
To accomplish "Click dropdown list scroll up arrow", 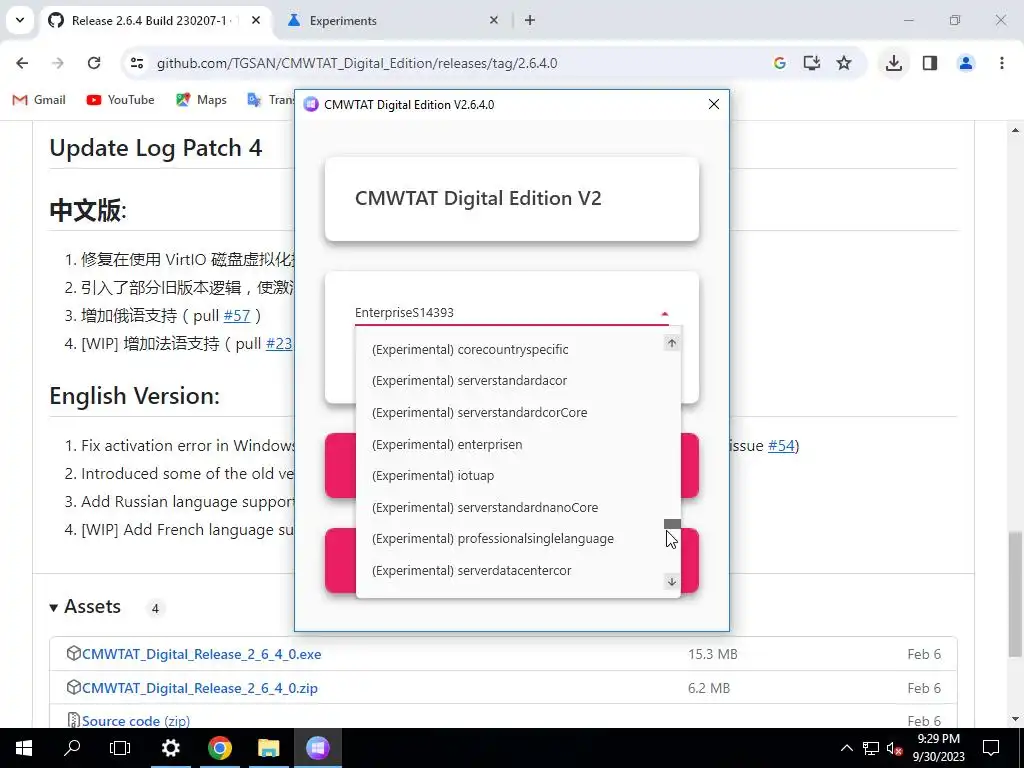I will click(672, 344).
